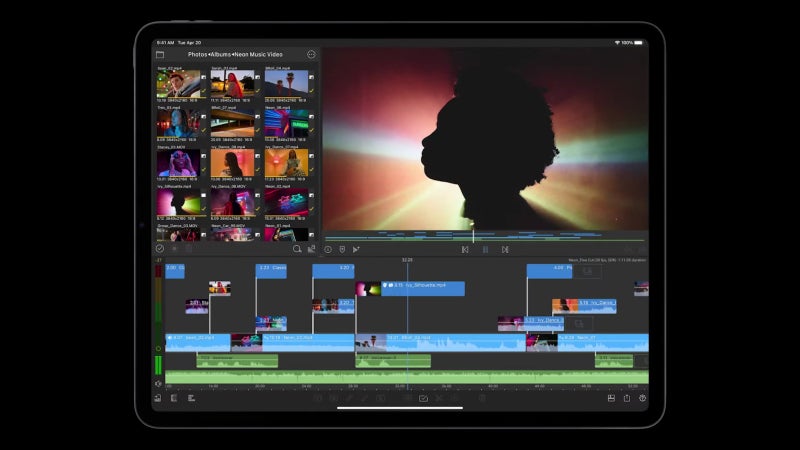Jump to next clip in preview
800x450 pixels.
coord(505,249)
